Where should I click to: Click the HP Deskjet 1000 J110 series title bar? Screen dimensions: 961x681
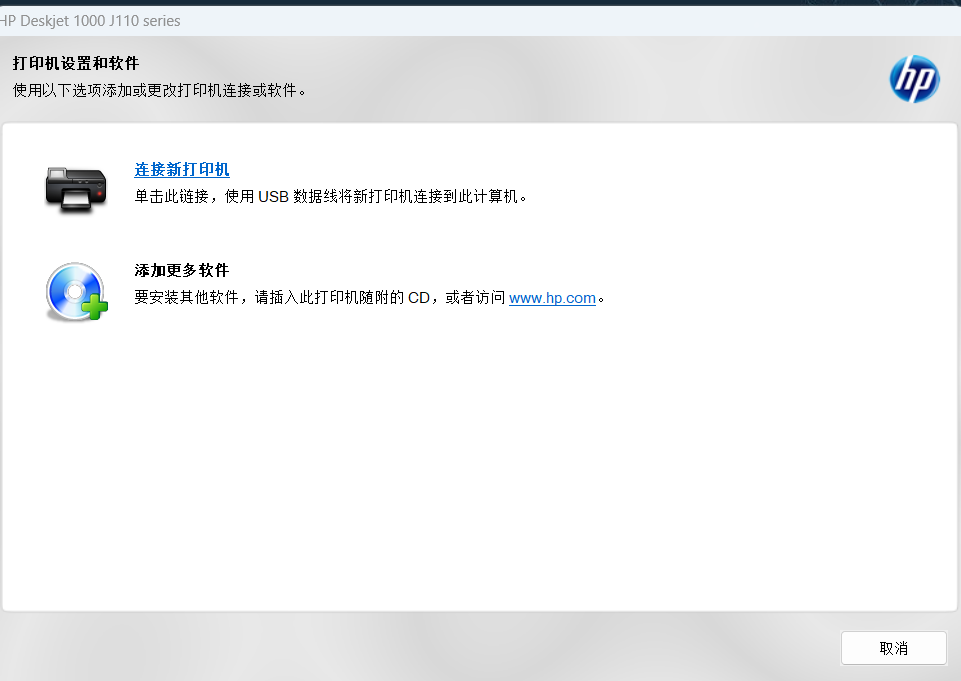92,20
